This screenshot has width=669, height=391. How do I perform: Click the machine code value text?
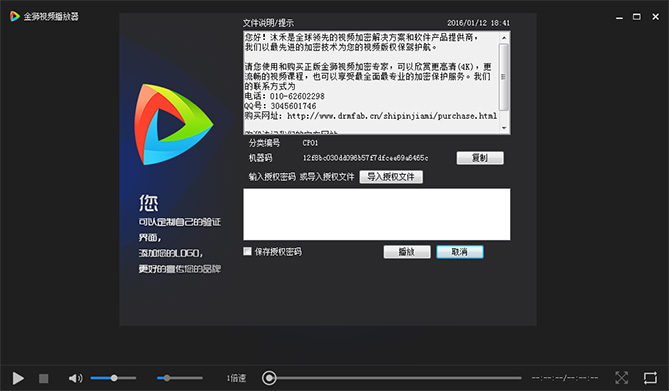(366, 158)
